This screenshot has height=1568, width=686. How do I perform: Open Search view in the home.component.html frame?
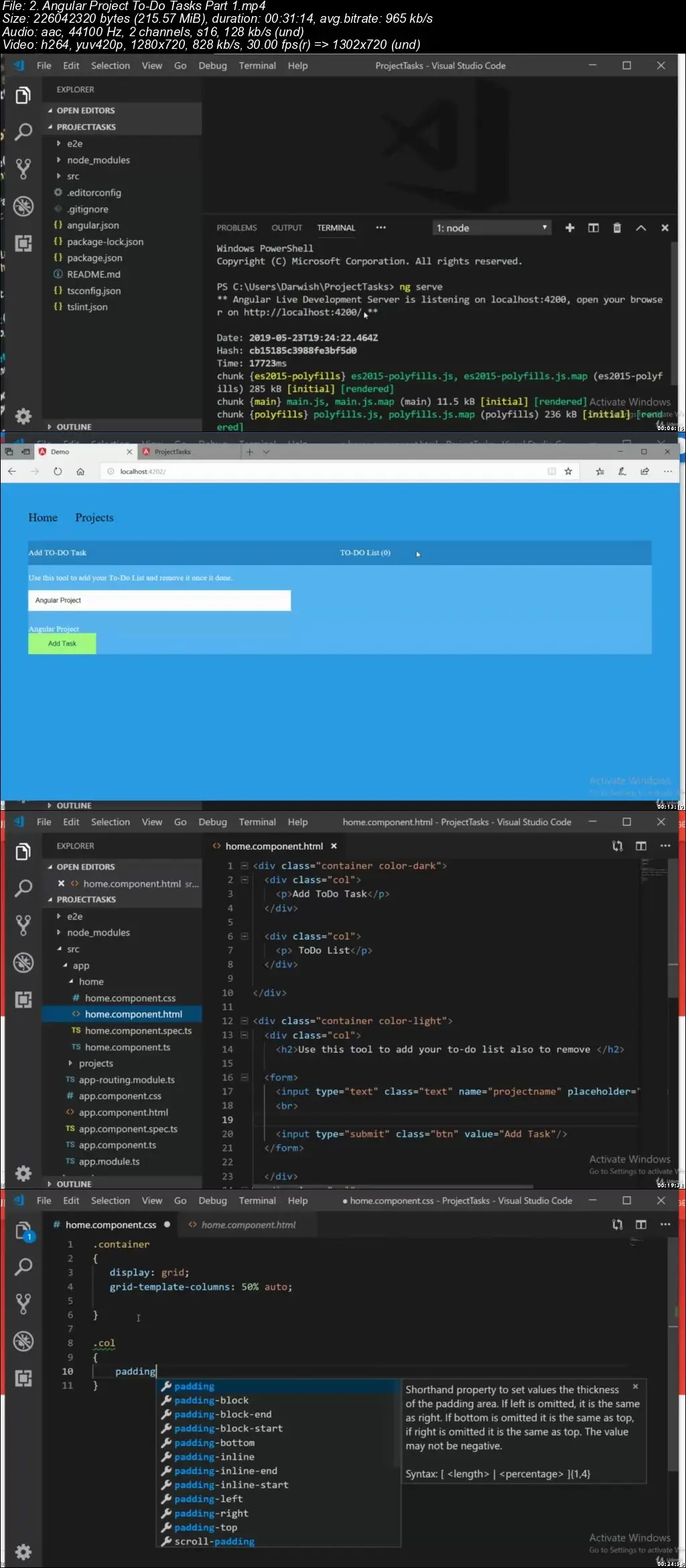click(23, 889)
